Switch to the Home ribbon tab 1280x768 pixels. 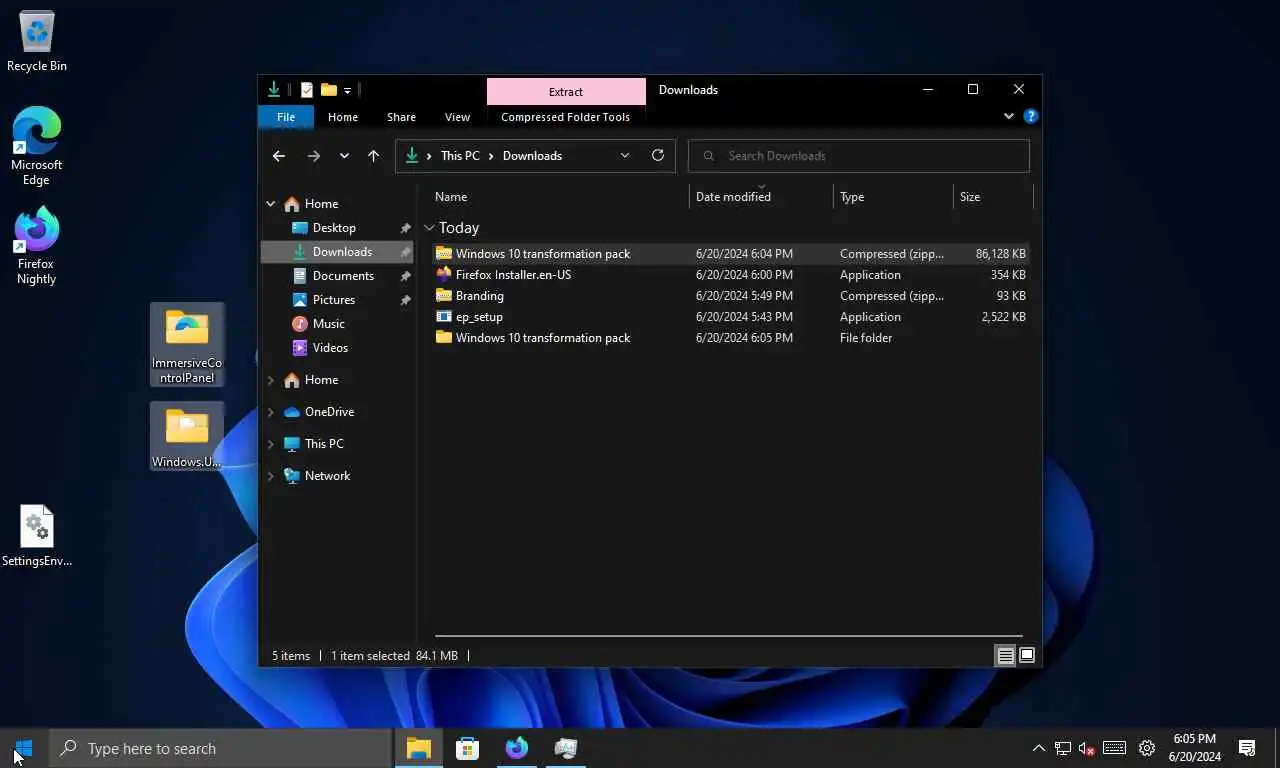click(343, 117)
